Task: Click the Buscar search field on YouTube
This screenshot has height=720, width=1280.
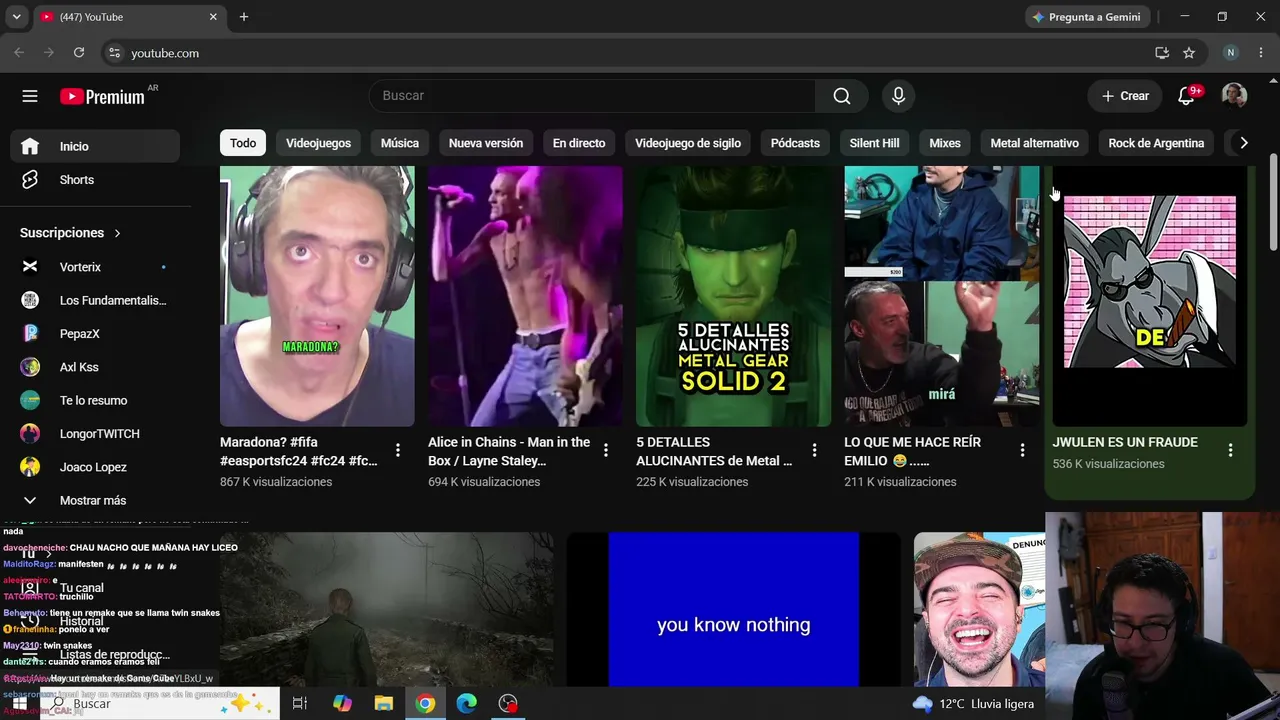Action: tap(592, 96)
